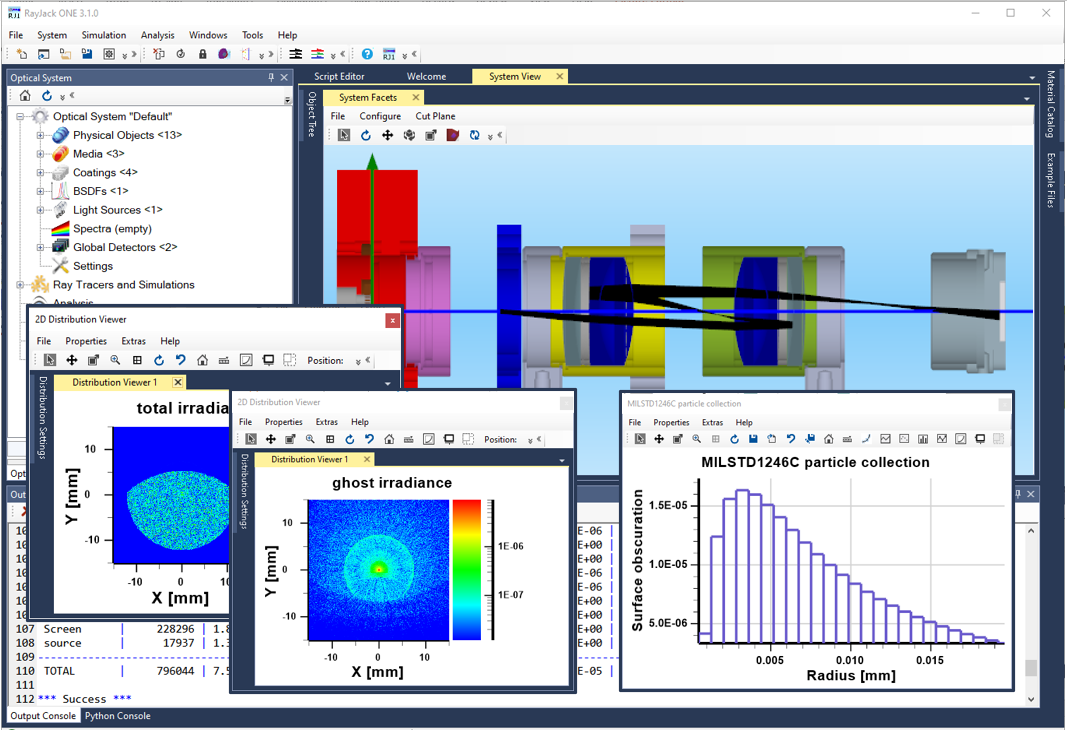Screen dimensions: 1067x730
Task: Click the zoom magnifier icon in Distribution Viewer
Action: tap(115, 359)
